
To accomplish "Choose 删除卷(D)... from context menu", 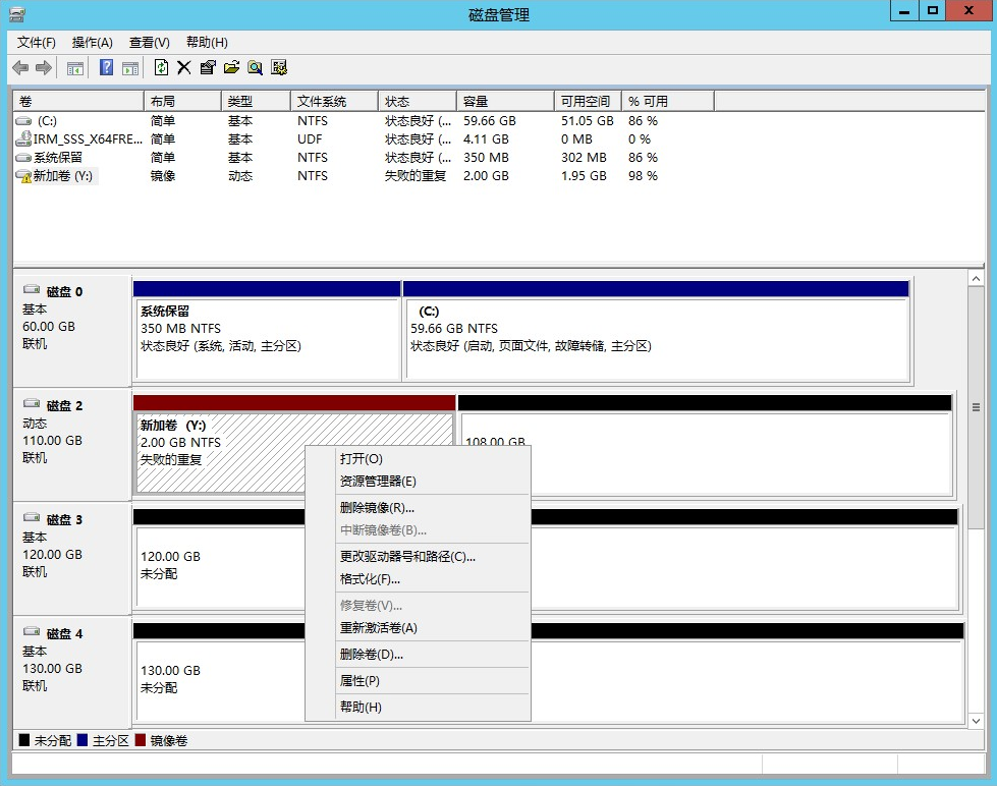I will (418, 654).
